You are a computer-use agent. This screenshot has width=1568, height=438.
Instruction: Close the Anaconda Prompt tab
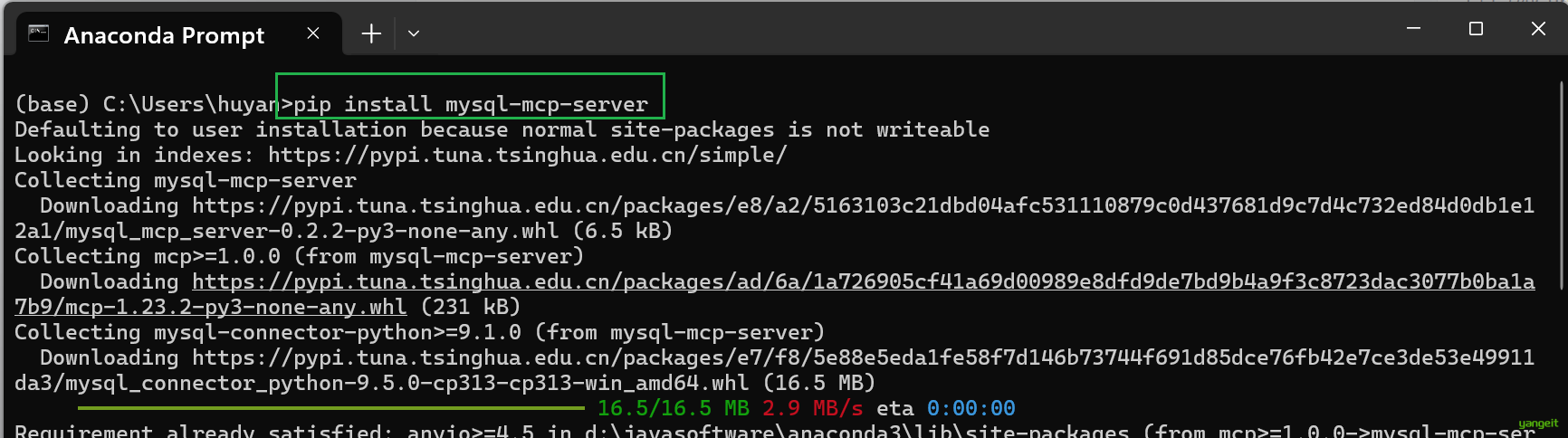point(313,33)
